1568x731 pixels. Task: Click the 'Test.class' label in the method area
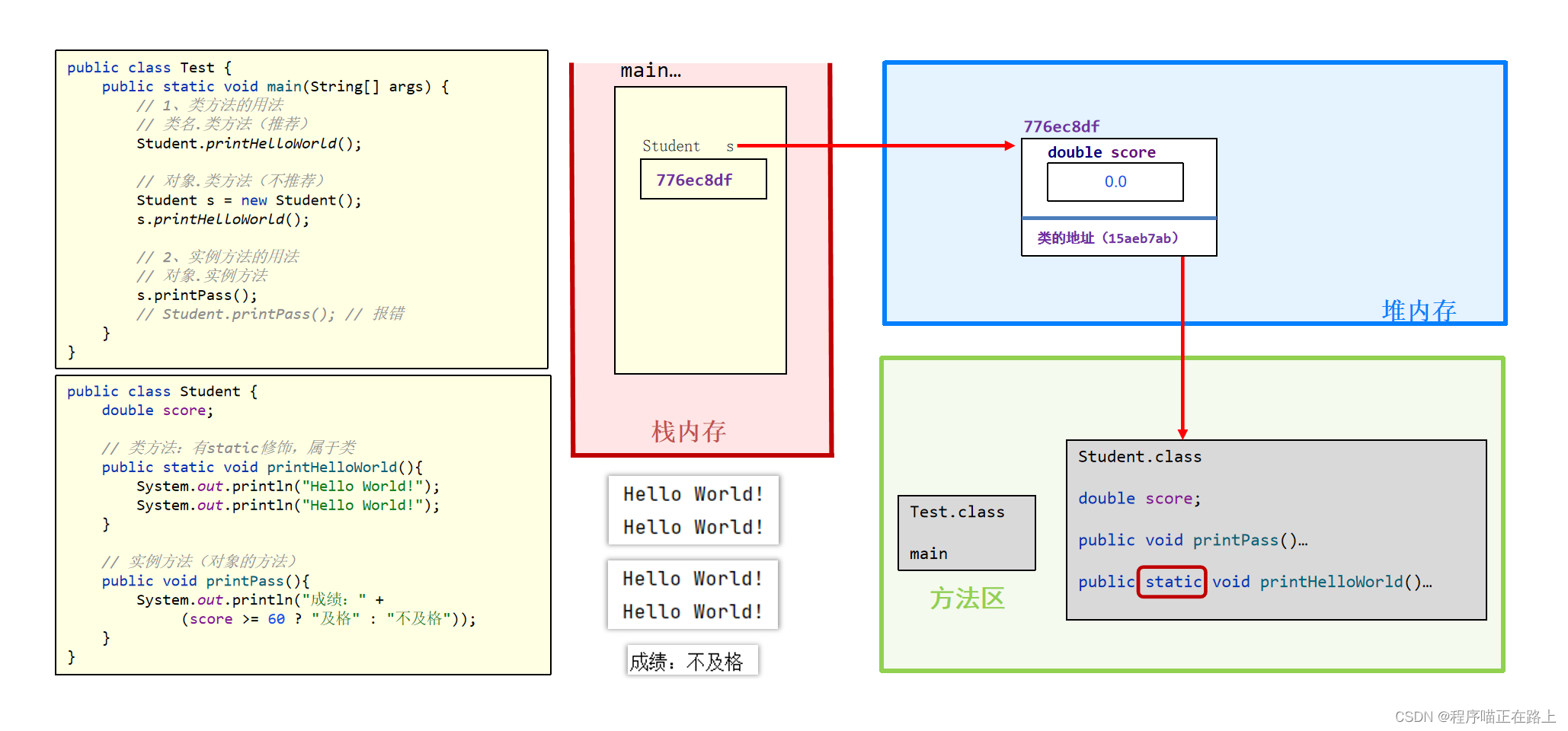click(957, 512)
